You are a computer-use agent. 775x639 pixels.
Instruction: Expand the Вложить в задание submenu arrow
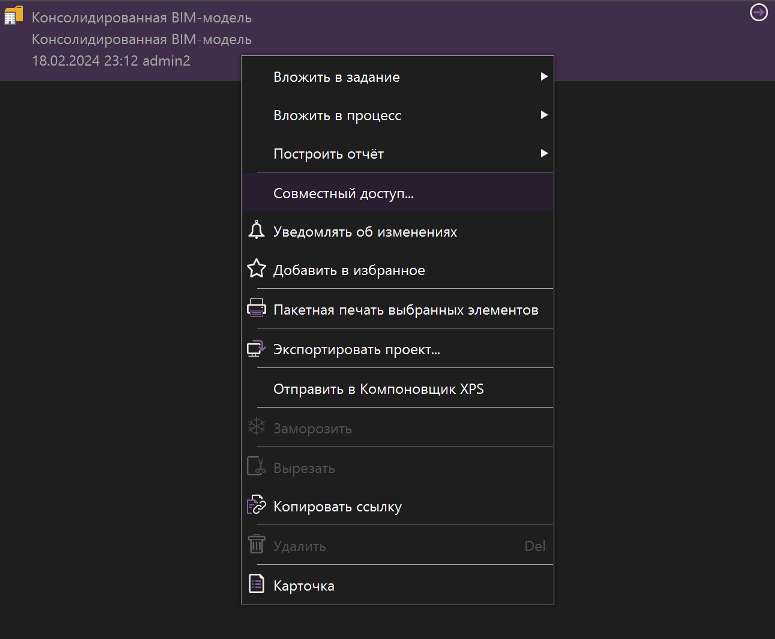(544, 77)
